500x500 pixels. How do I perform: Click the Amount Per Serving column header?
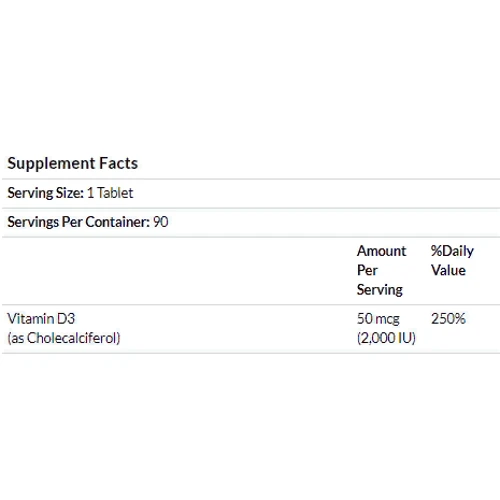tap(381, 270)
